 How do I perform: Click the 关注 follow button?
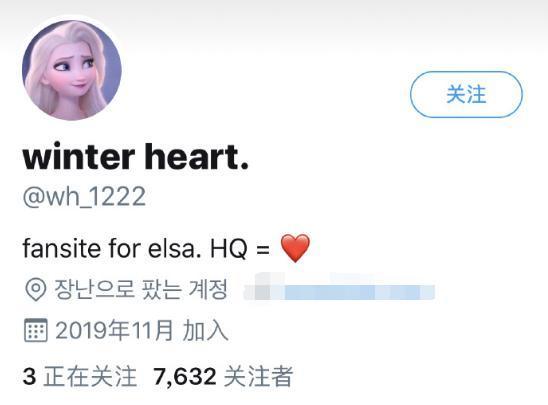(466, 94)
